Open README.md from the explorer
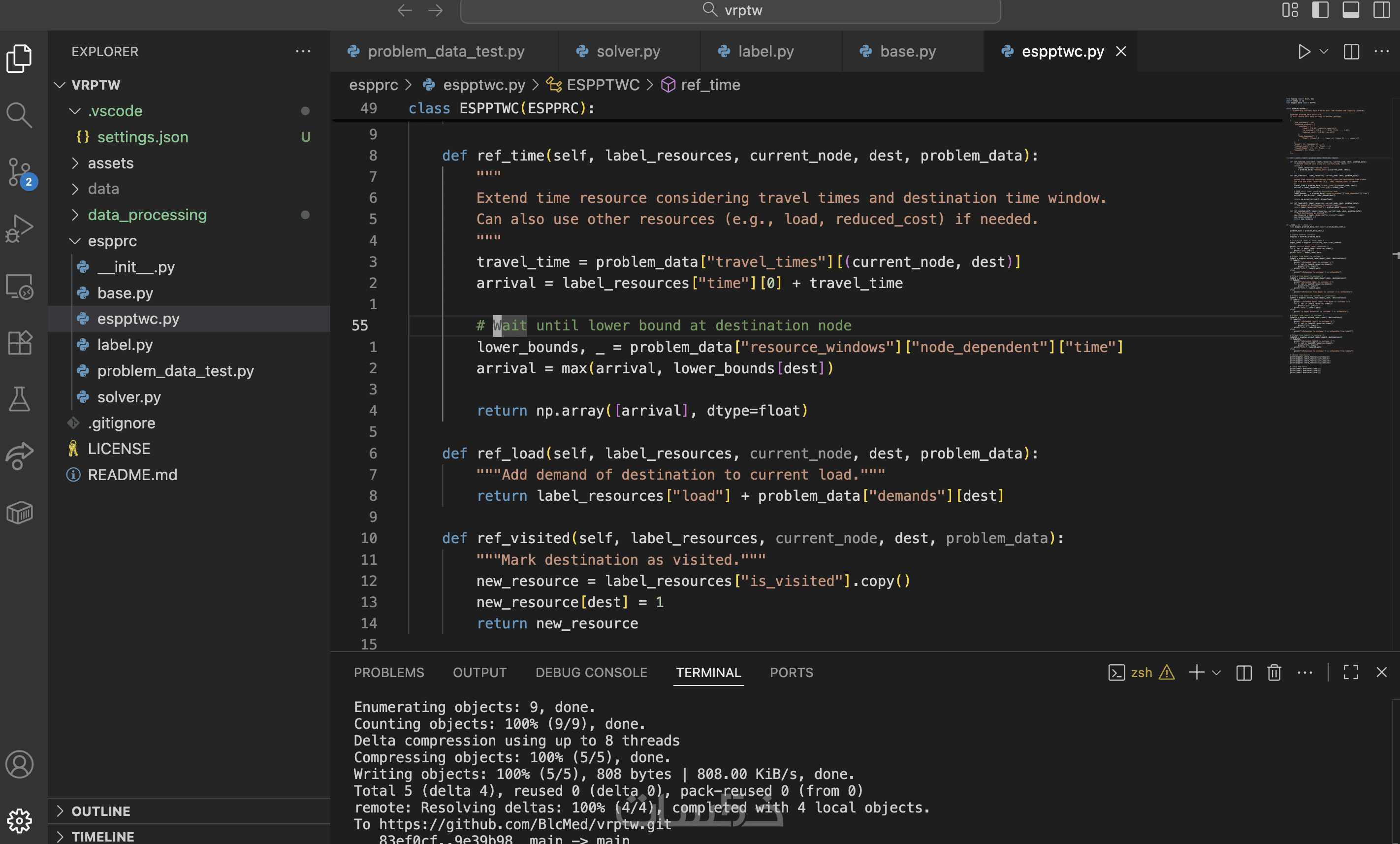The width and height of the screenshot is (1400, 844). click(132, 475)
